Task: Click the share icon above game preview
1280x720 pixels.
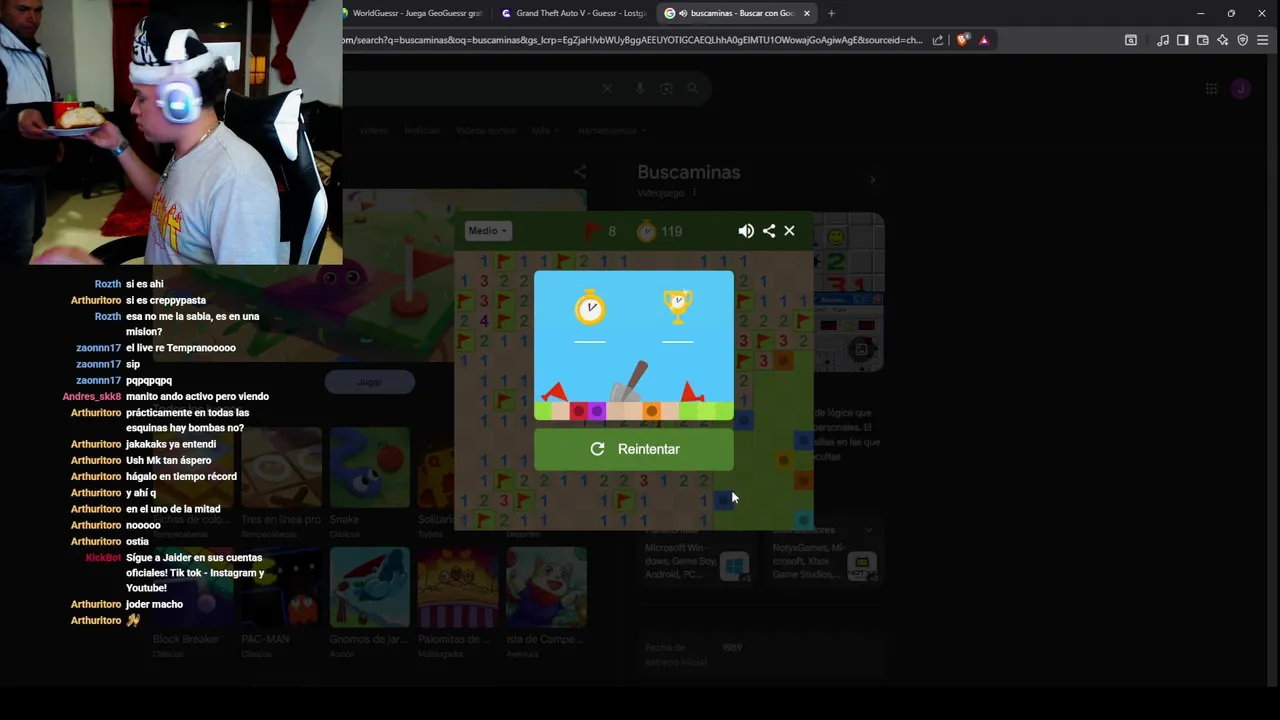Action: [580, 171]
